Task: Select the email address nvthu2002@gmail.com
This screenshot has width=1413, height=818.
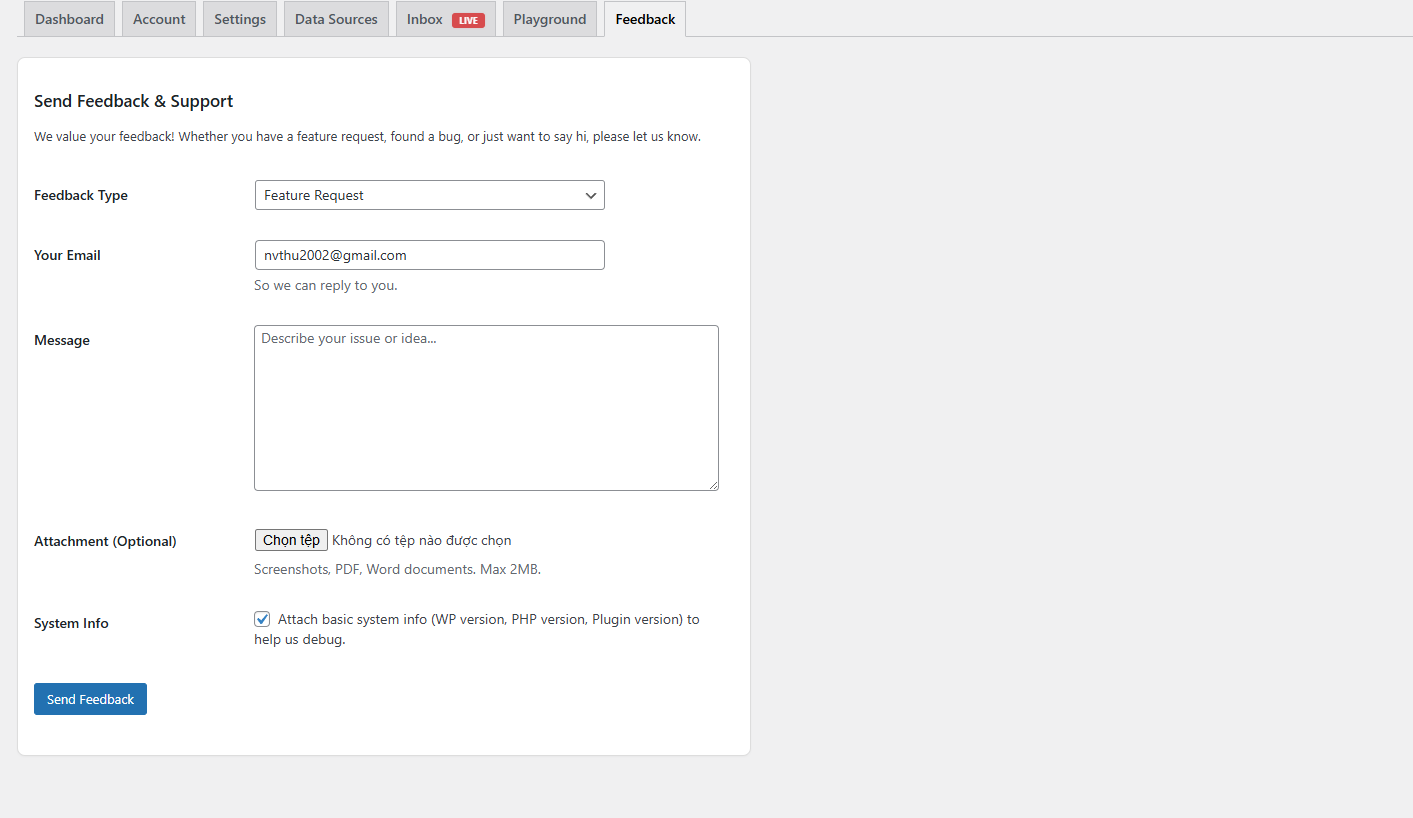Action: (334, 255)
